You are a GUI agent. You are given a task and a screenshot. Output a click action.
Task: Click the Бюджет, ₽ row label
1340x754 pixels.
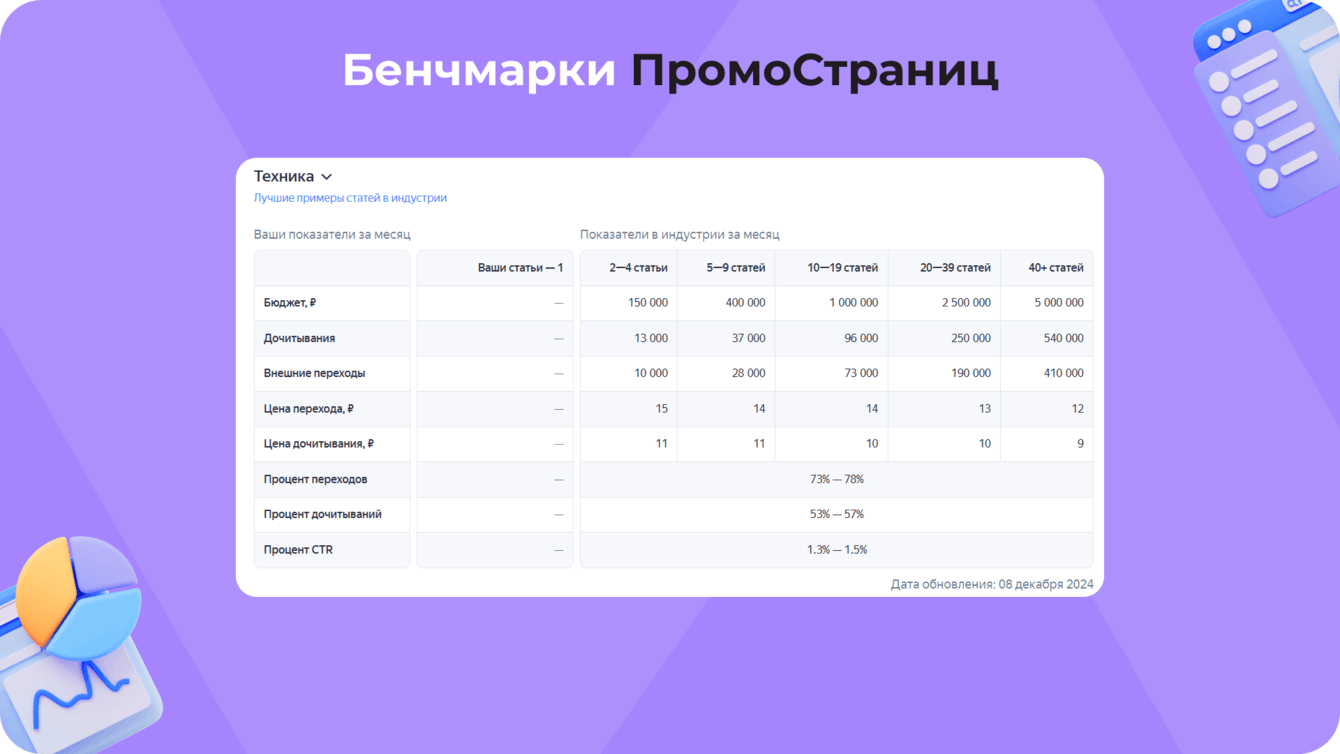point(290,303)
